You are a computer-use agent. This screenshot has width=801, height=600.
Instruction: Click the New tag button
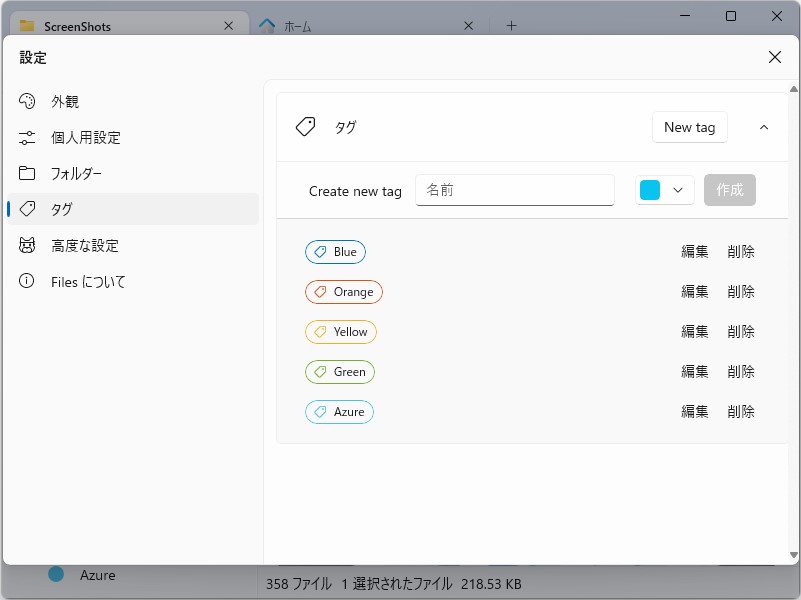689,127
